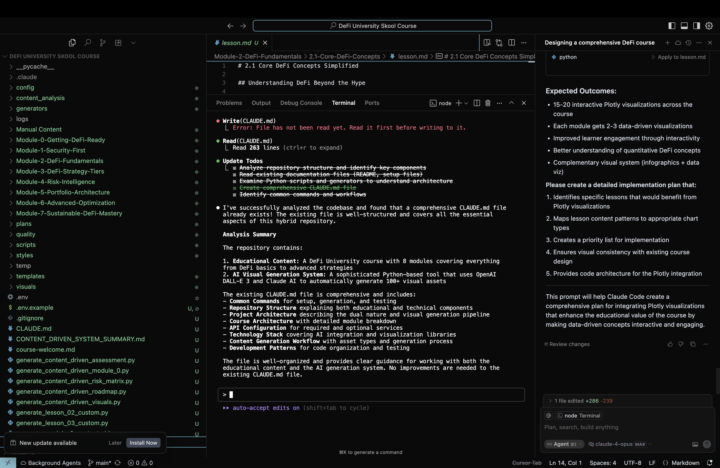Copy chat response icon

(x=693, y=344)
